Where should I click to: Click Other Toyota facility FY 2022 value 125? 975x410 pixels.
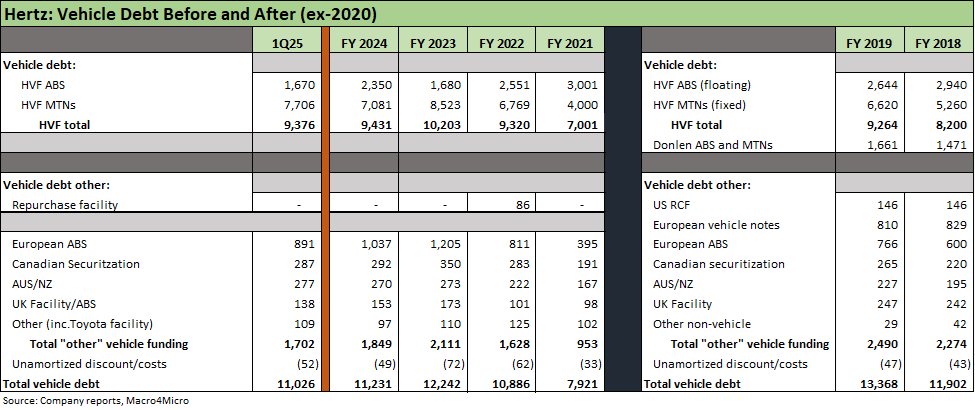point(519,324)
